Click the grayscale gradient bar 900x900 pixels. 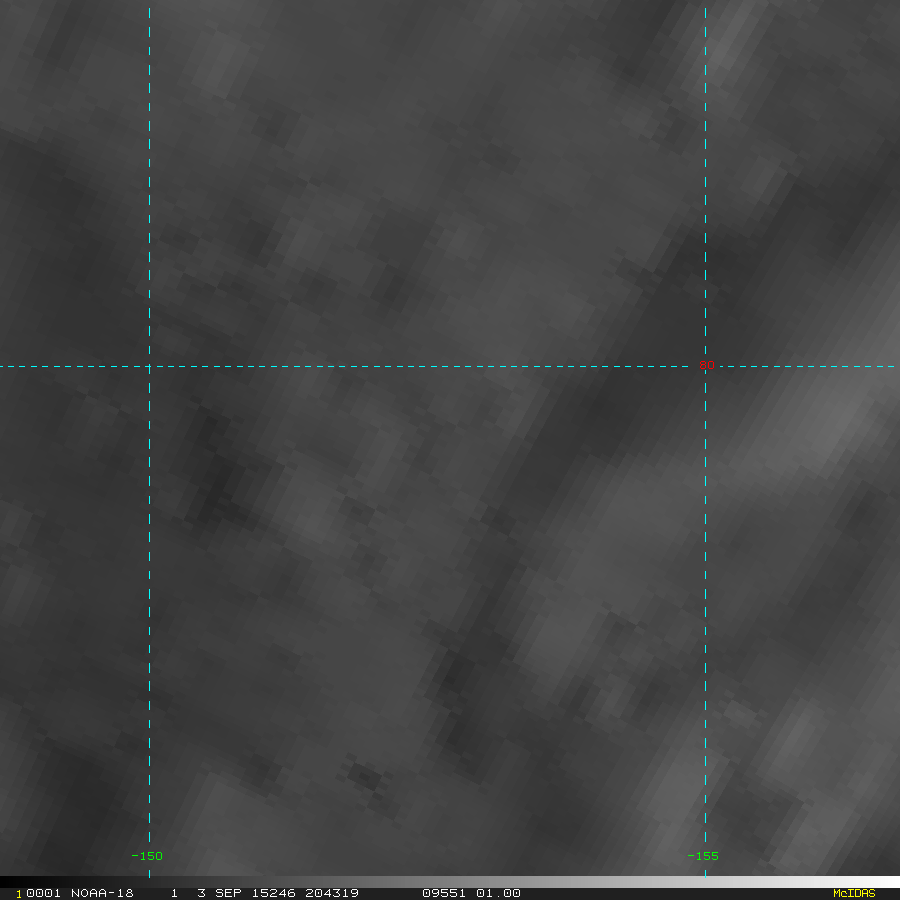click(x=450, y=882)
